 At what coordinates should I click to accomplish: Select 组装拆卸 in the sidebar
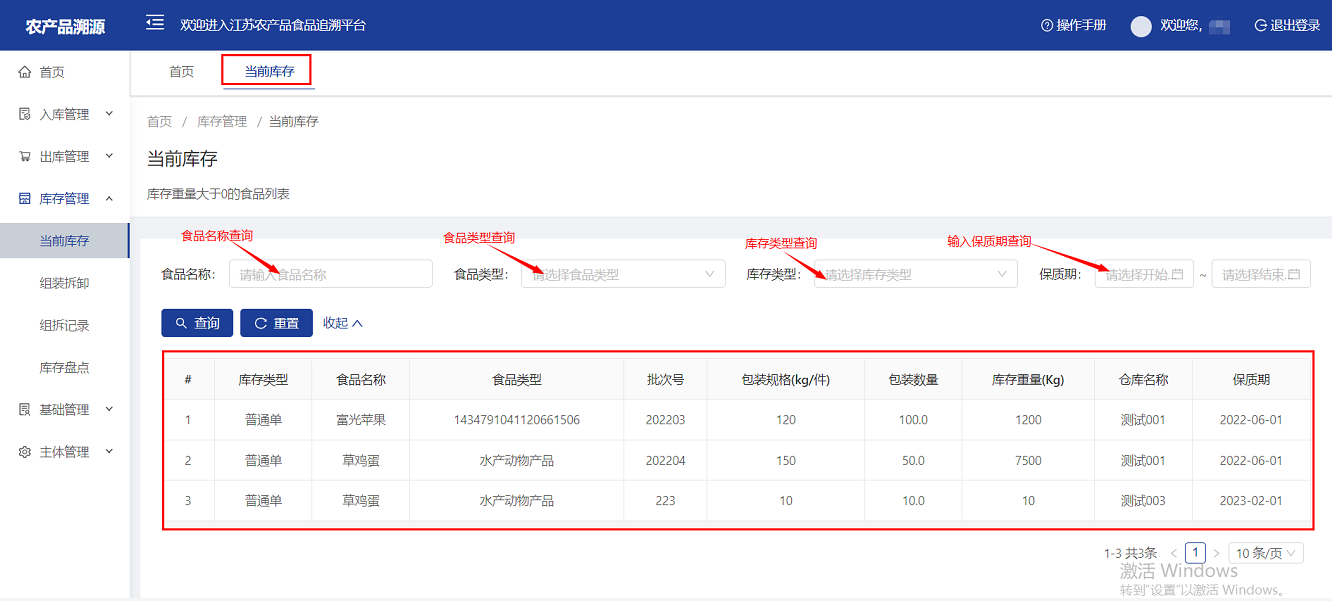coord(64,283)
